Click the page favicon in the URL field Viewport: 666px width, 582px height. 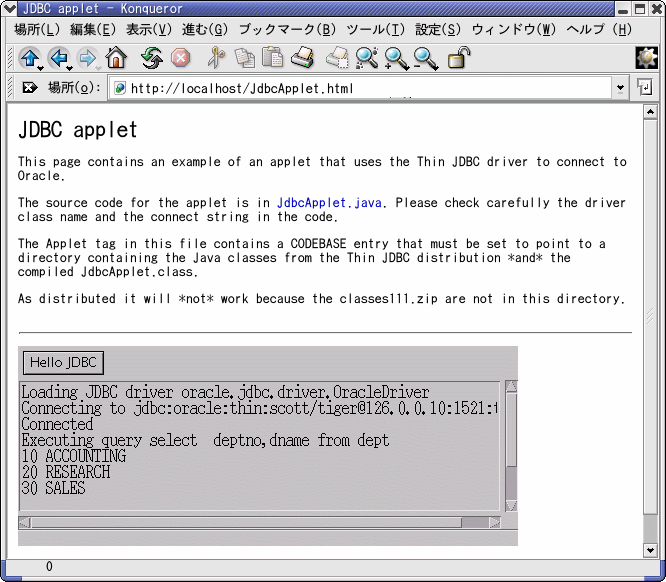(120, 88)
